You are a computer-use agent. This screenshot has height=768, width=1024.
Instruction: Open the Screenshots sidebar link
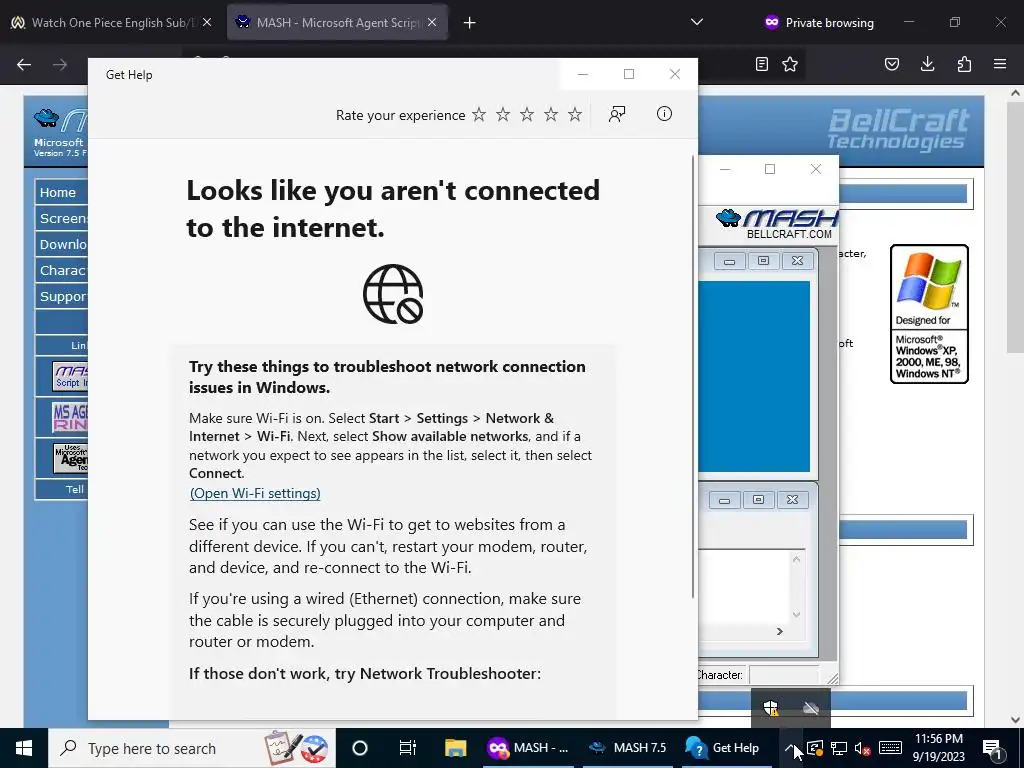click(x=61, y=218)
